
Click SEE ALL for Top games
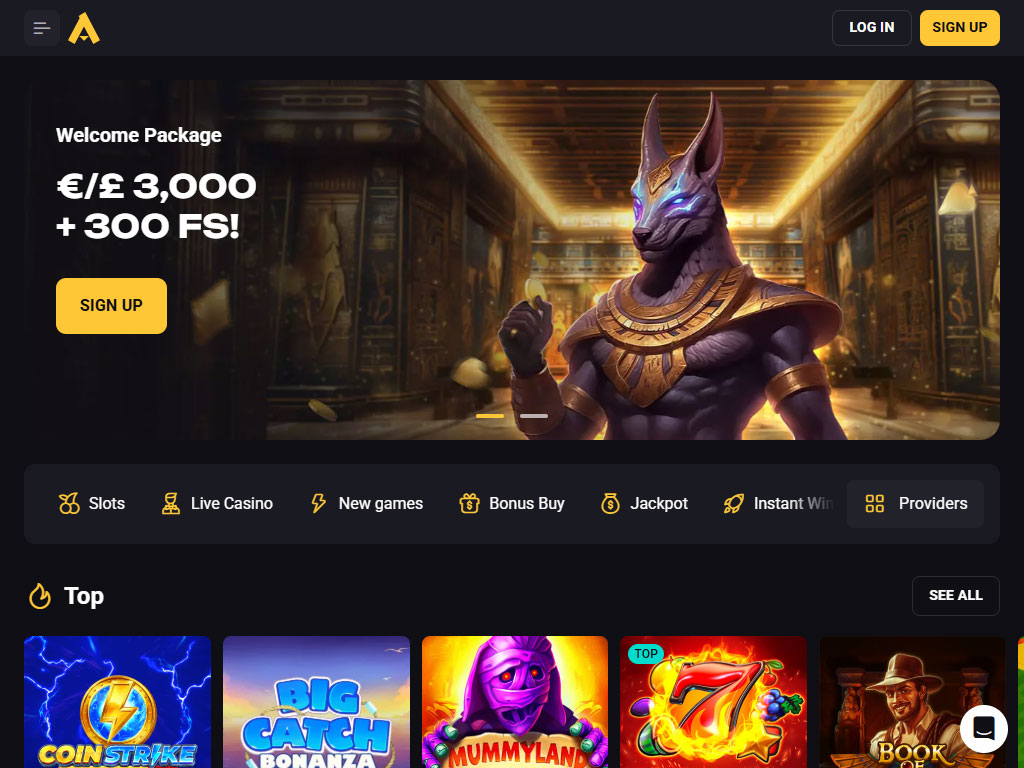pyautogui.click(x=955, y=596)
